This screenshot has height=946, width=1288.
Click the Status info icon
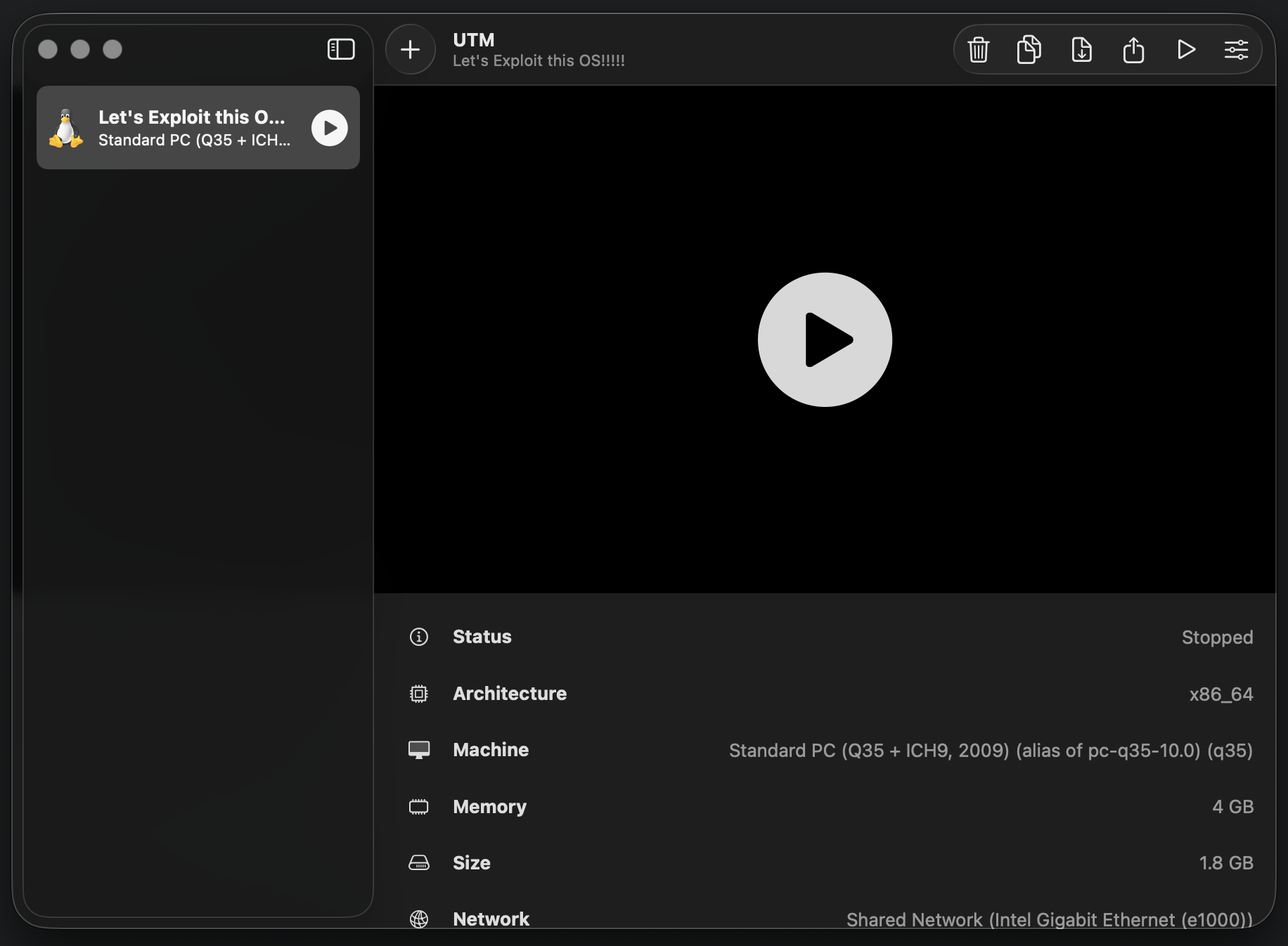(419, 637)
